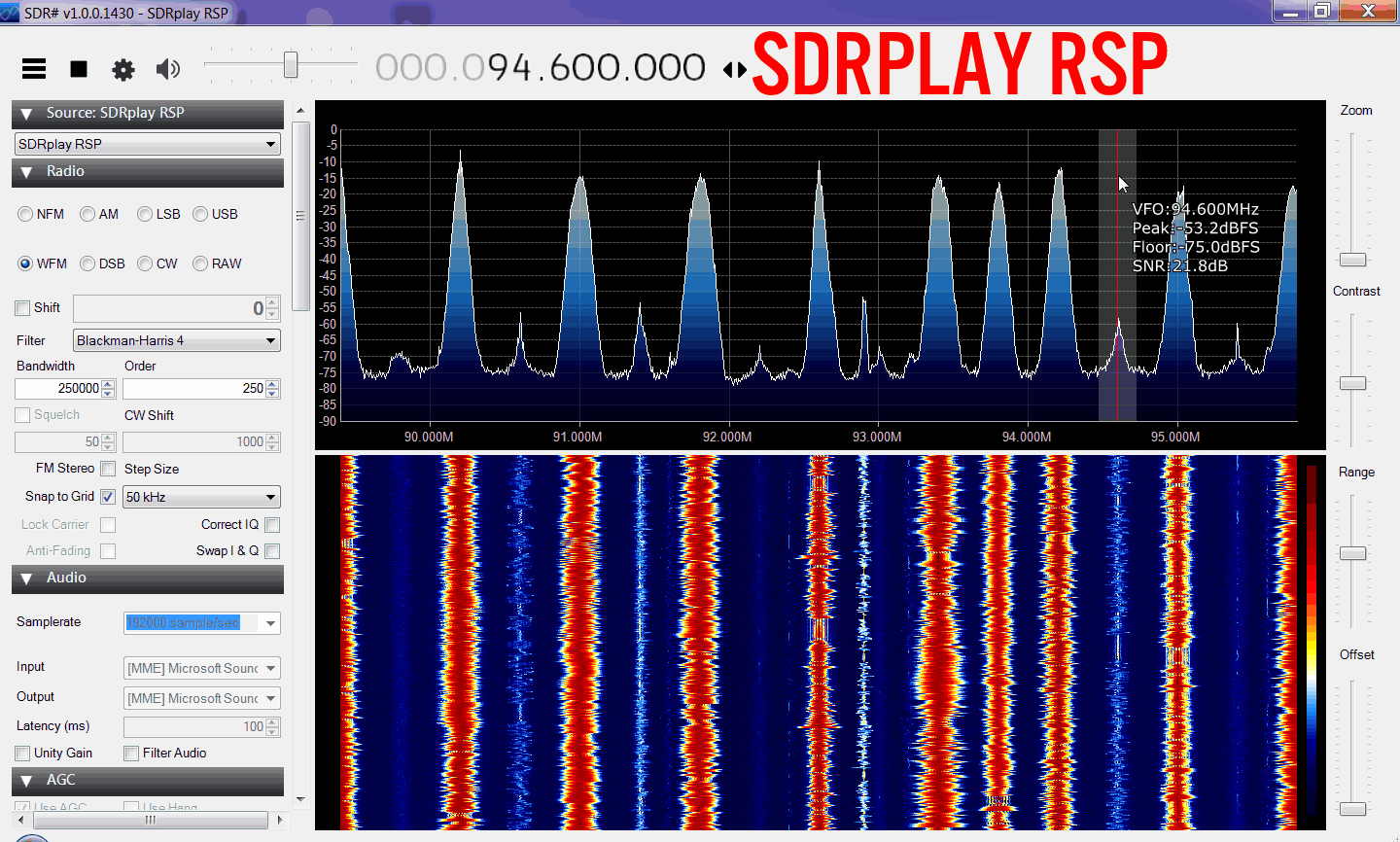Enable the FM Stereo checkbox

108,469
